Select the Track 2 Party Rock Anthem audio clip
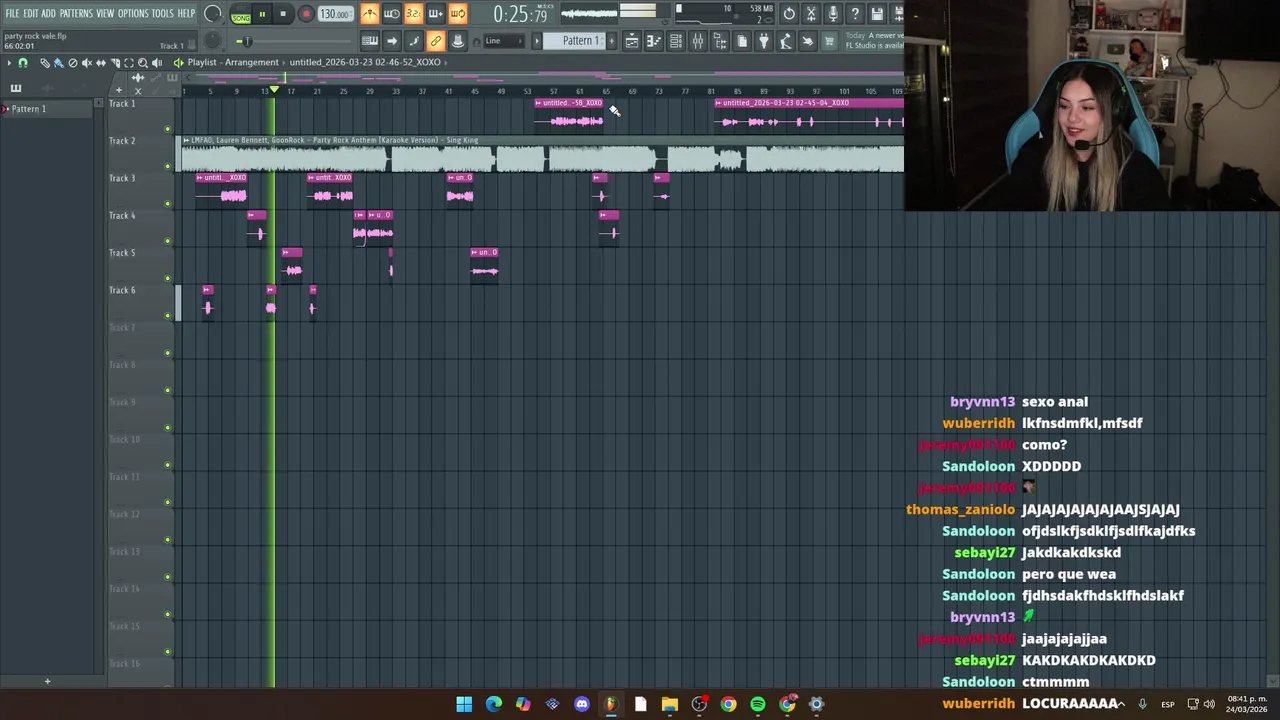 coord(541,154)
